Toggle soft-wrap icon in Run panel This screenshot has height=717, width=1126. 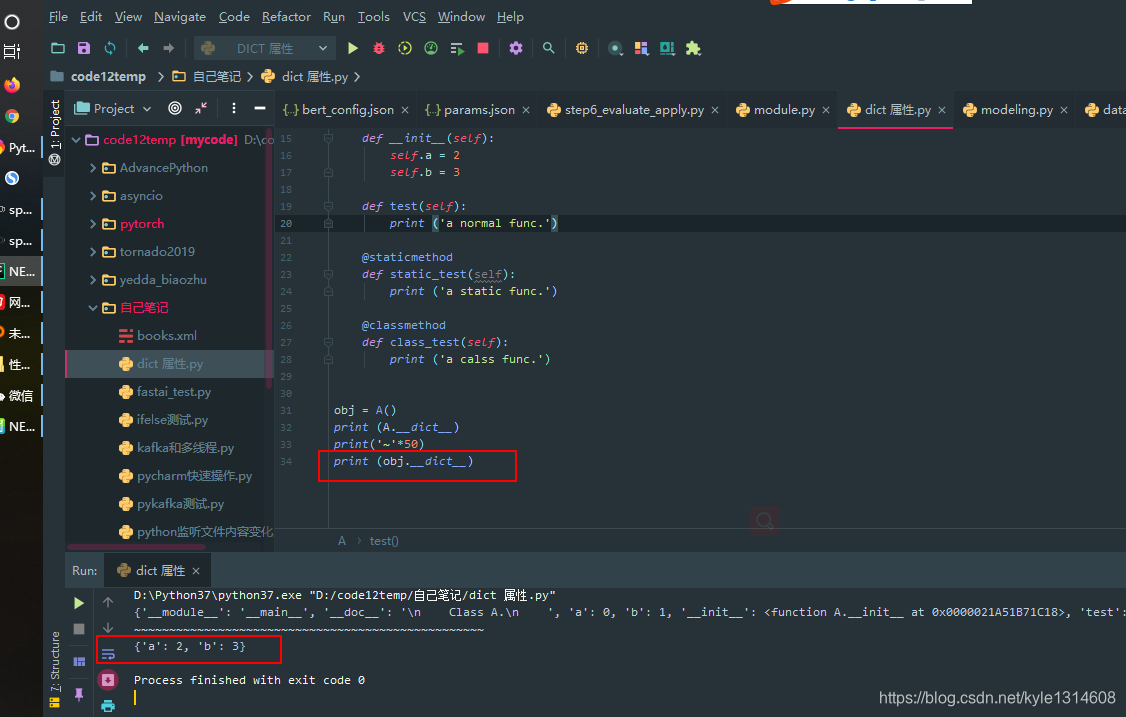108,654
